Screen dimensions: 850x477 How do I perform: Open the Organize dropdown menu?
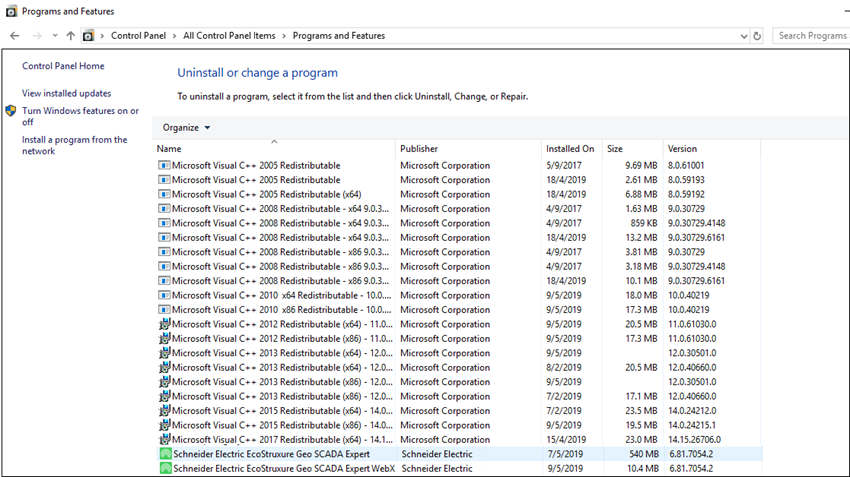click(186, 127)
